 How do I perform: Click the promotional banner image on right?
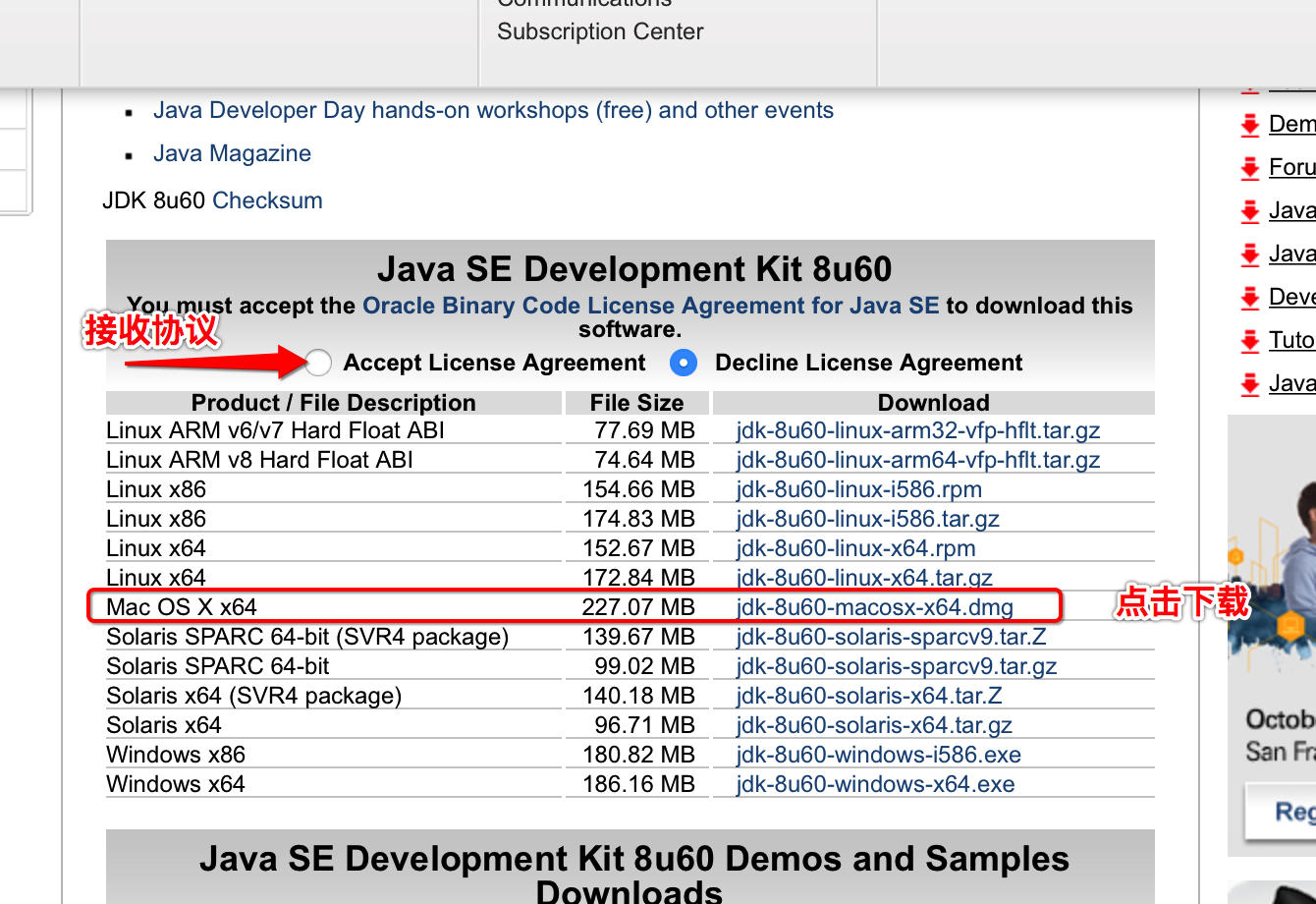[x=1272, y=636]
